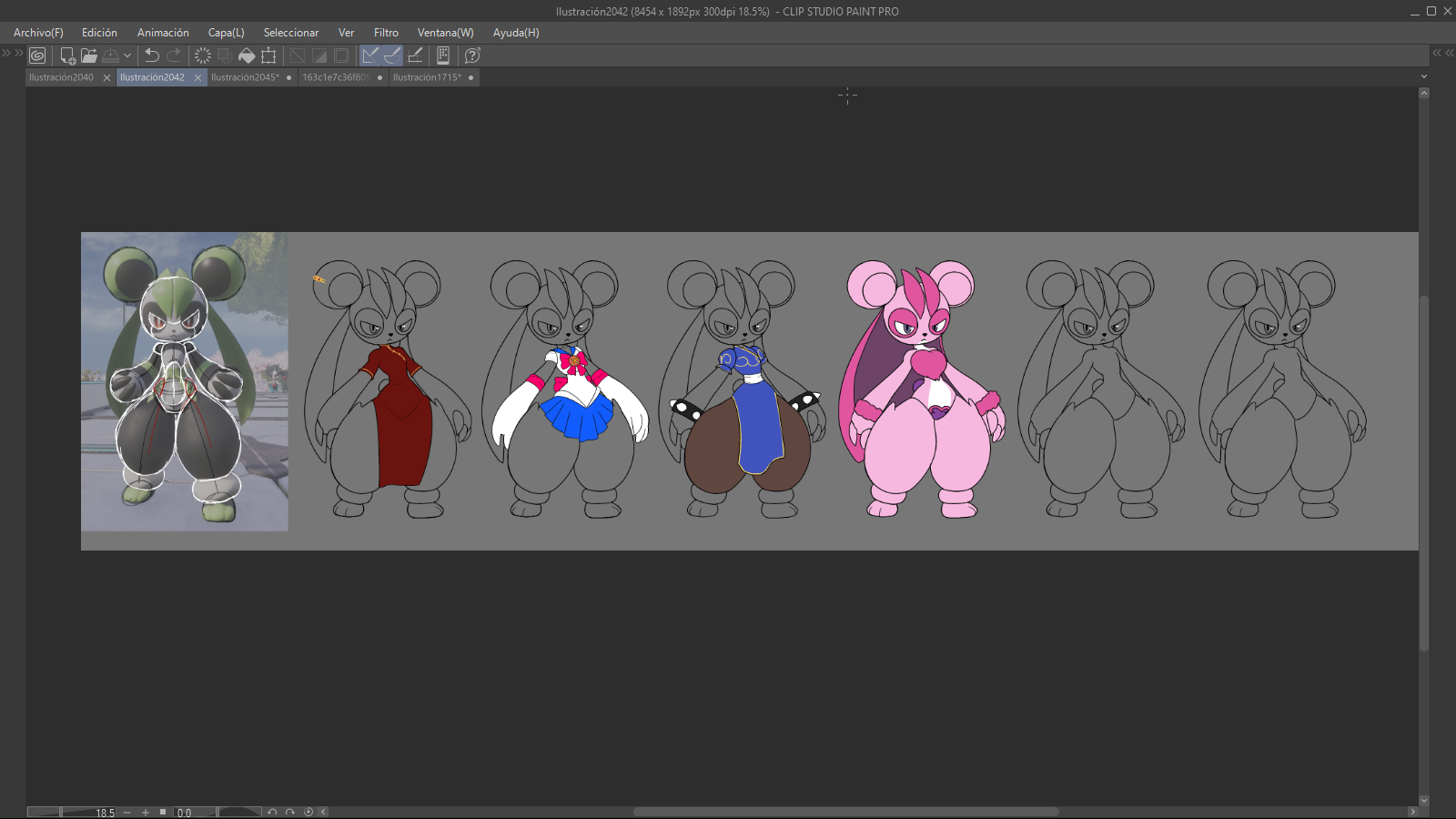The height and width of the screenshot is (819, 1456).
Task: Click the pink colored character illustration
Action: [921, 389]
